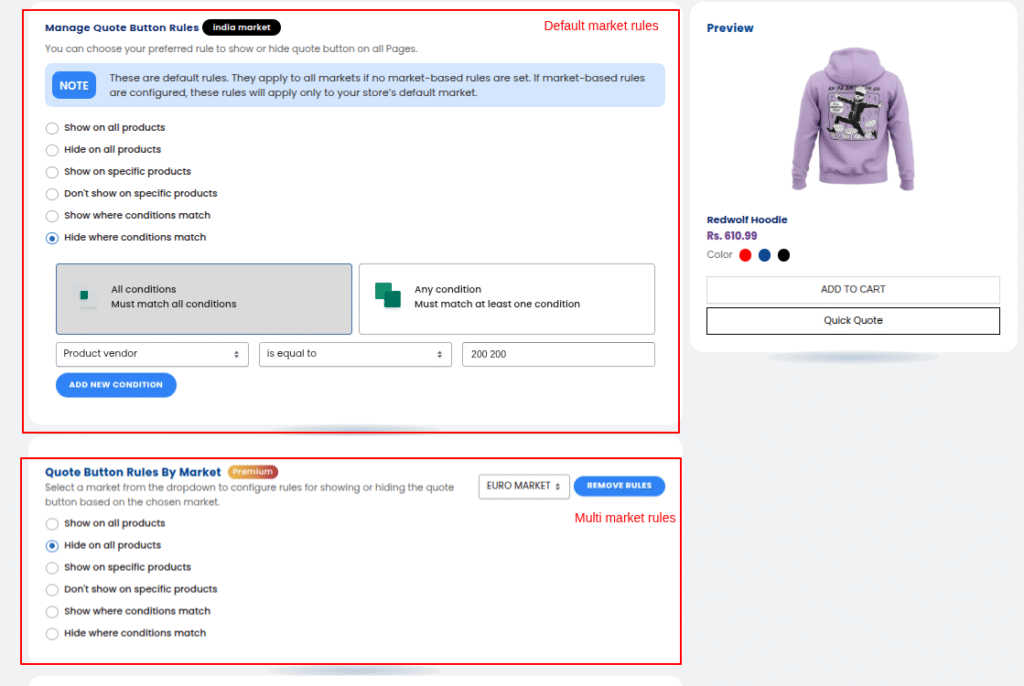The width and height of the screenshot is (1024, 686).
Task: Select the "Any condition" match option
Action: tap(506, 298)
